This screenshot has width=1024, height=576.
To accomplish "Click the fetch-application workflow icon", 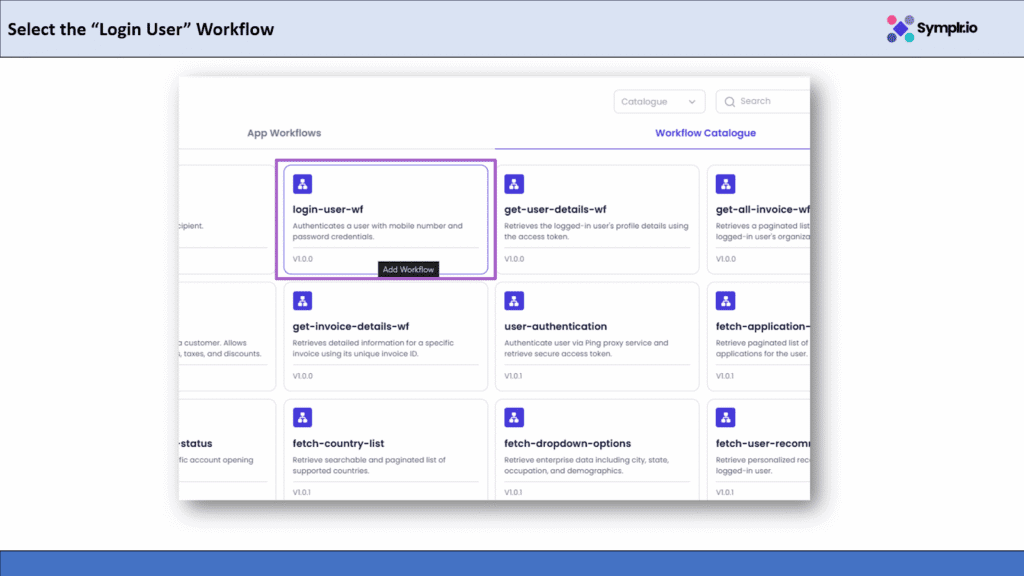I will [727, 301].
